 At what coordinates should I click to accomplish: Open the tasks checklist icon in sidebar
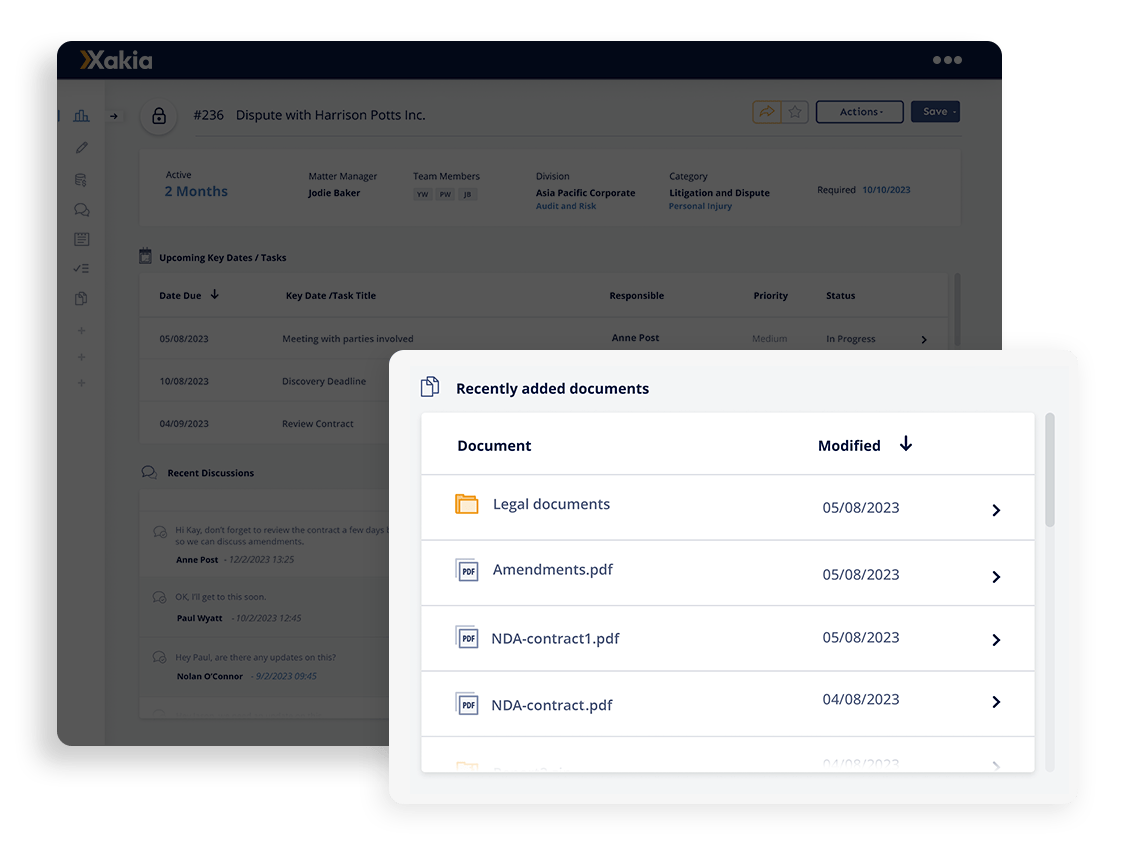point(81,268)
